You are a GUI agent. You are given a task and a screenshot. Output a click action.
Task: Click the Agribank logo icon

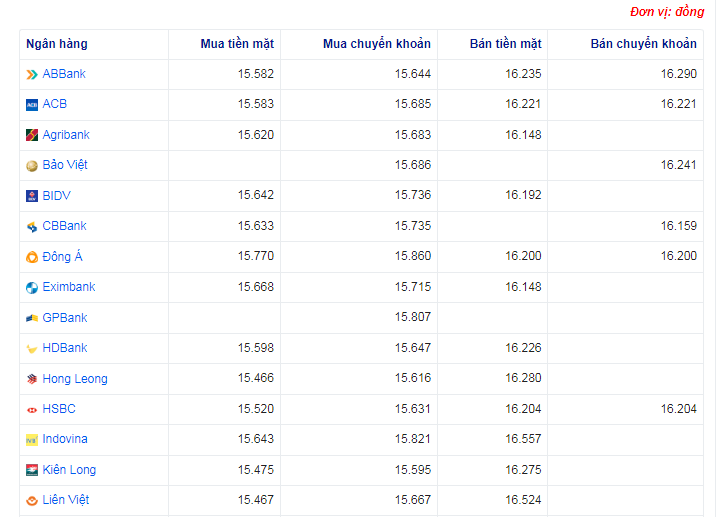coord(32,135)
